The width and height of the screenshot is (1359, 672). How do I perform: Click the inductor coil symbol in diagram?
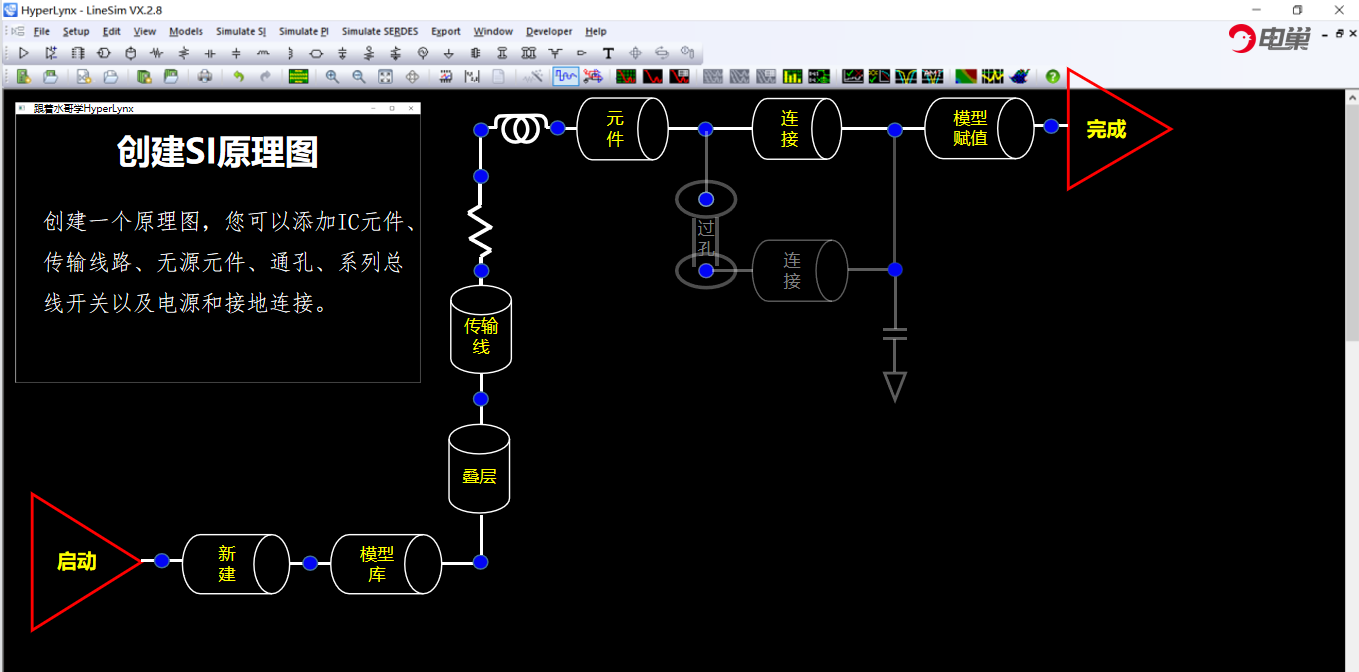(520, 128)
